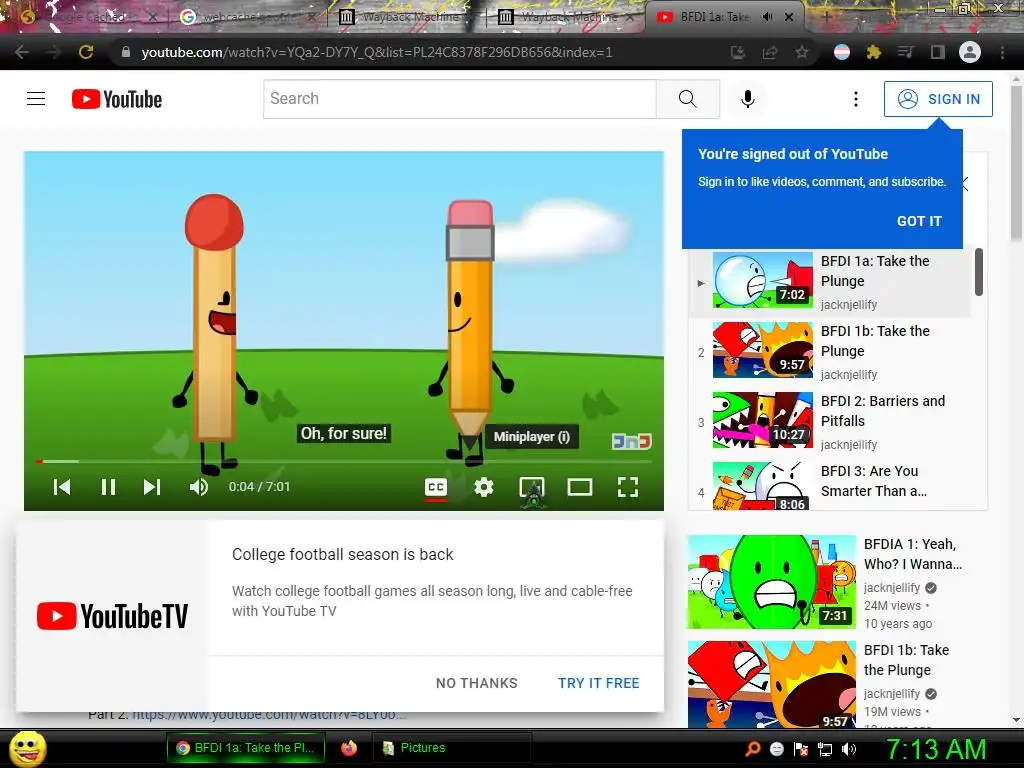Viewport: 1024px width, 768px height.
Task: Open smiley face Start button
Action: click(27, 748)
